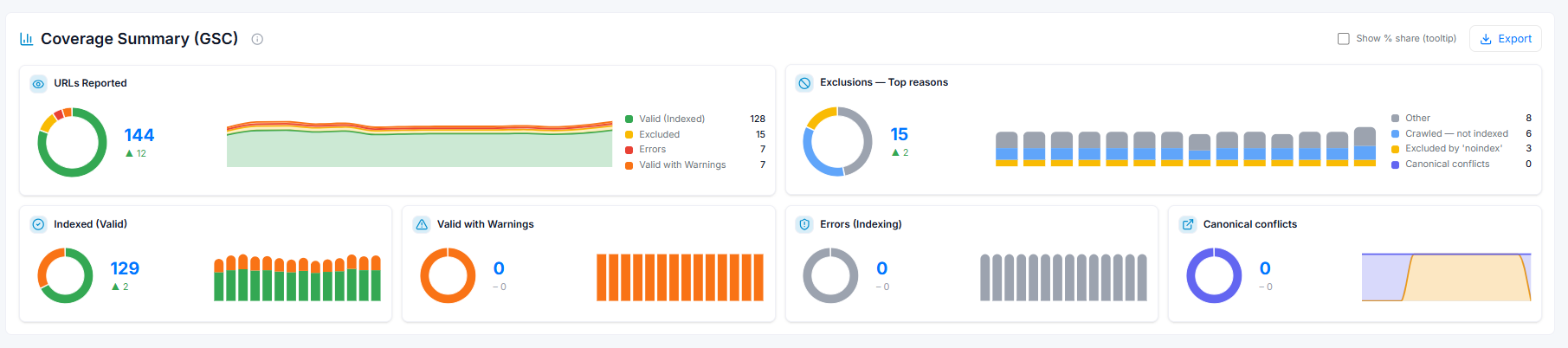Click the Valid (Indexed) green legend swatch

click(x=629, y=119)
